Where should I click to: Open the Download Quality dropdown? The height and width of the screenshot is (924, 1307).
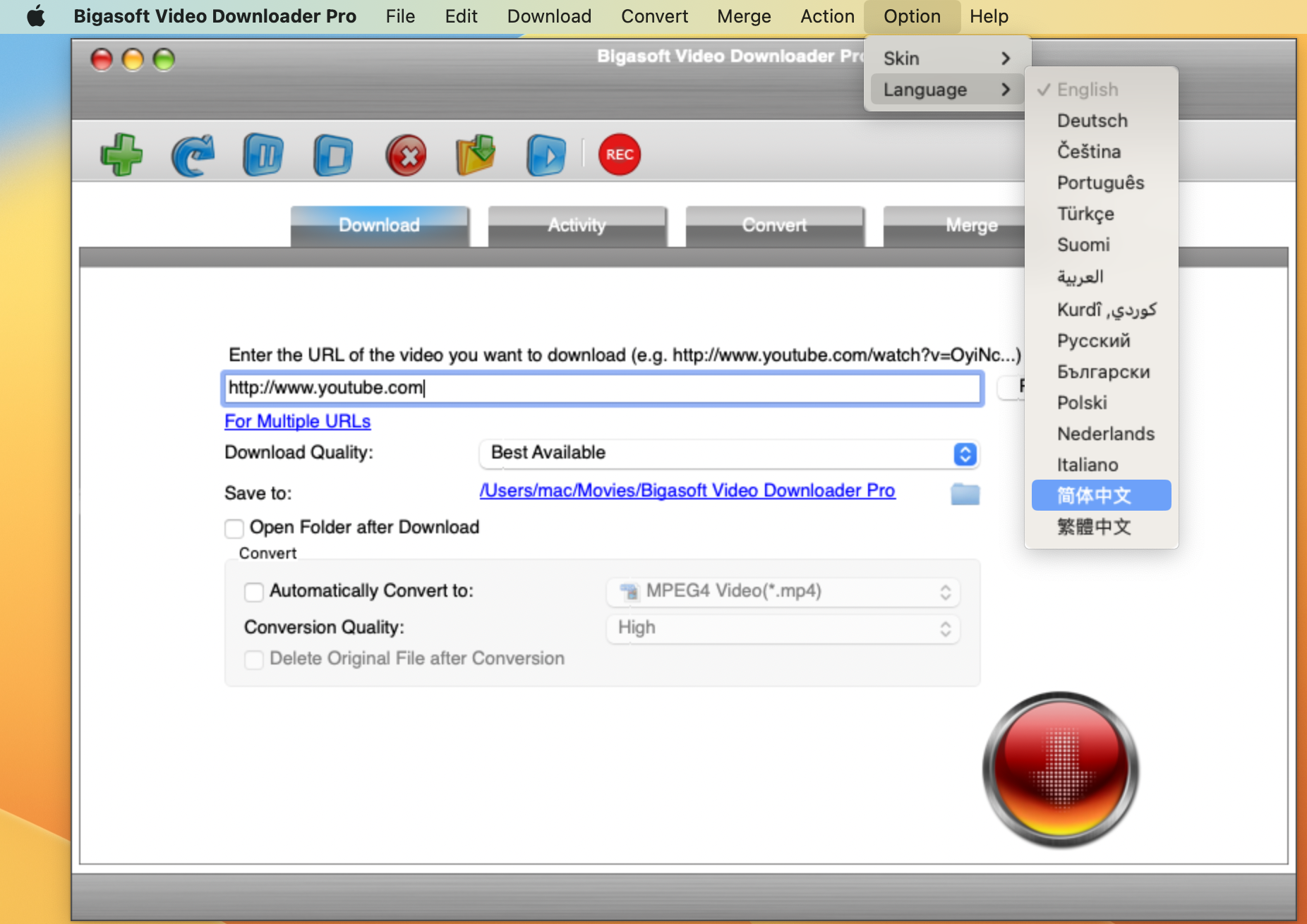(x=729, y=454)
